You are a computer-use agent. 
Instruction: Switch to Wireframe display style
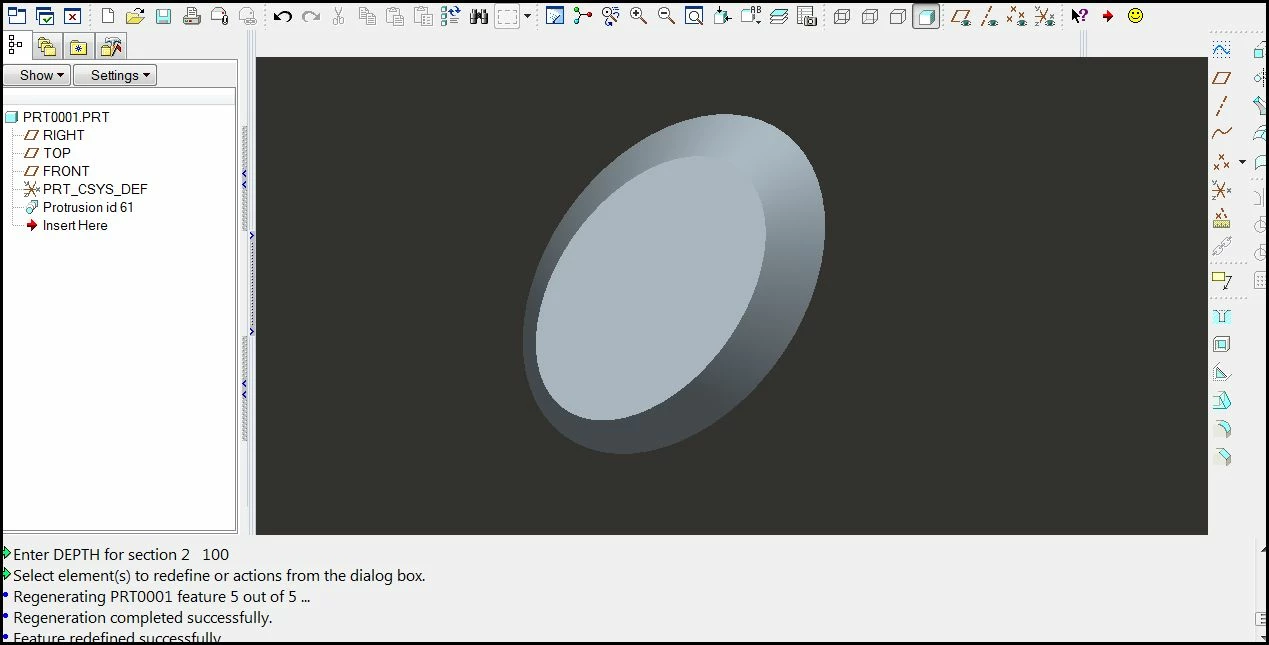coord(842,16)
